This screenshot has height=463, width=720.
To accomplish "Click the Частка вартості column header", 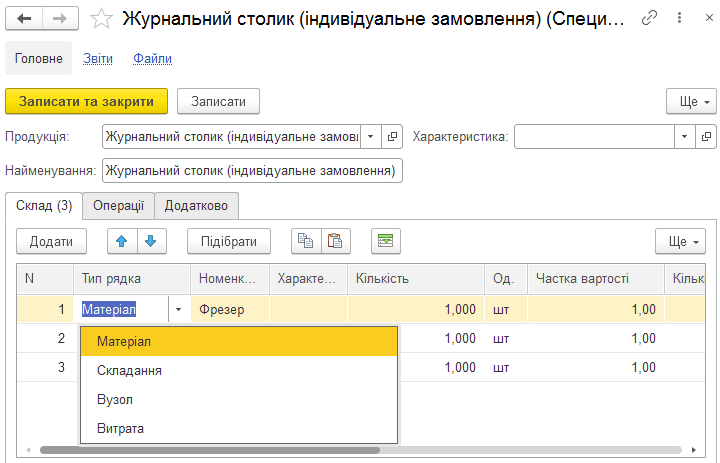I will [596, 278].
